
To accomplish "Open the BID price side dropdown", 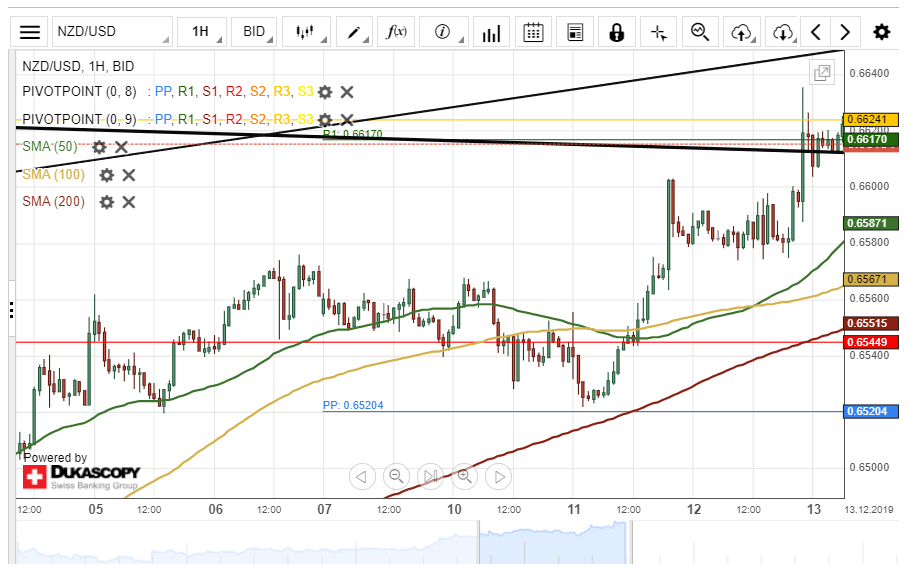I will 254,32.
